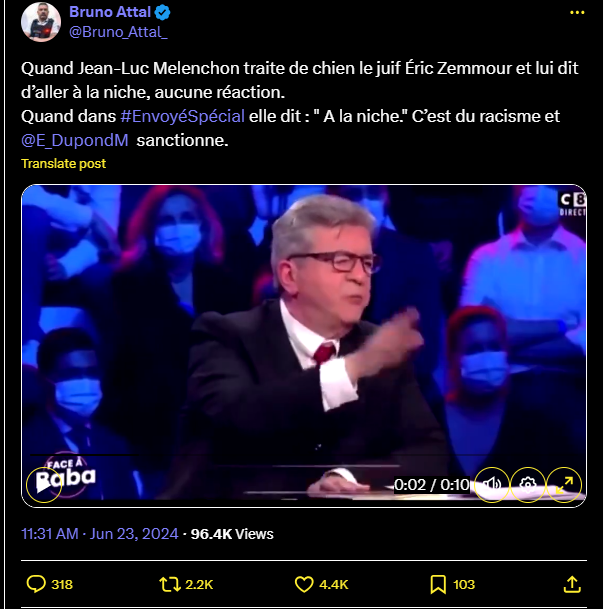Repost using the retweet arrows icon
The width and height of the screenshot is (604, 609).
point(170,584)
